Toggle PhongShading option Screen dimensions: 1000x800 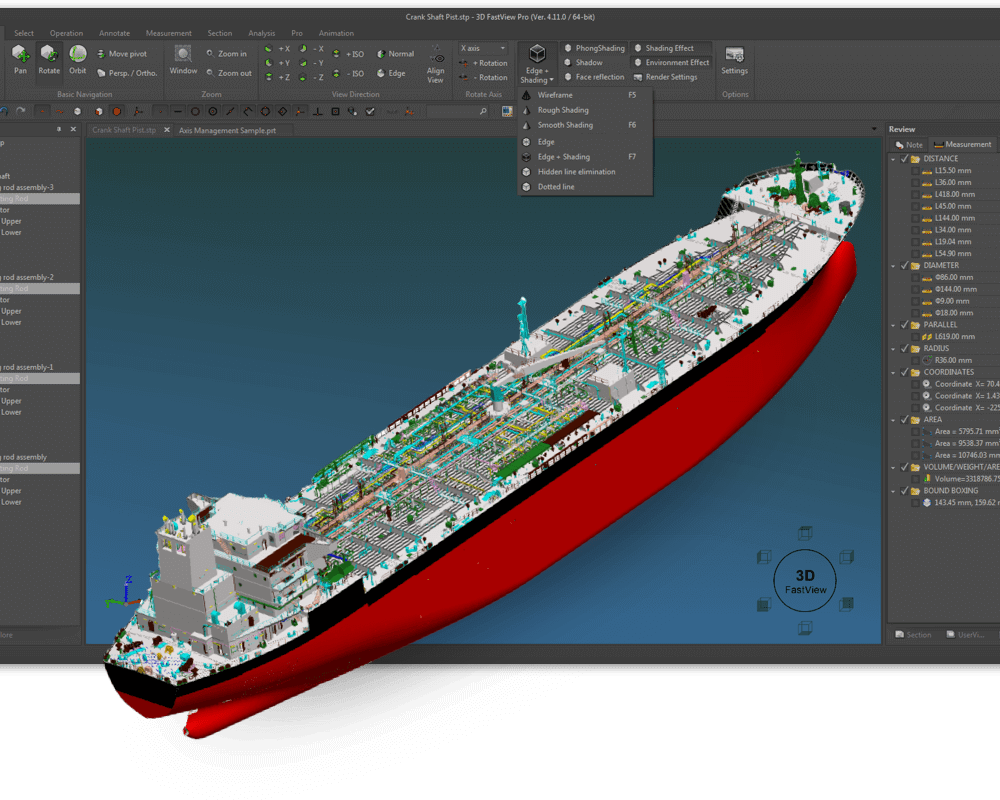click(594, 48)
